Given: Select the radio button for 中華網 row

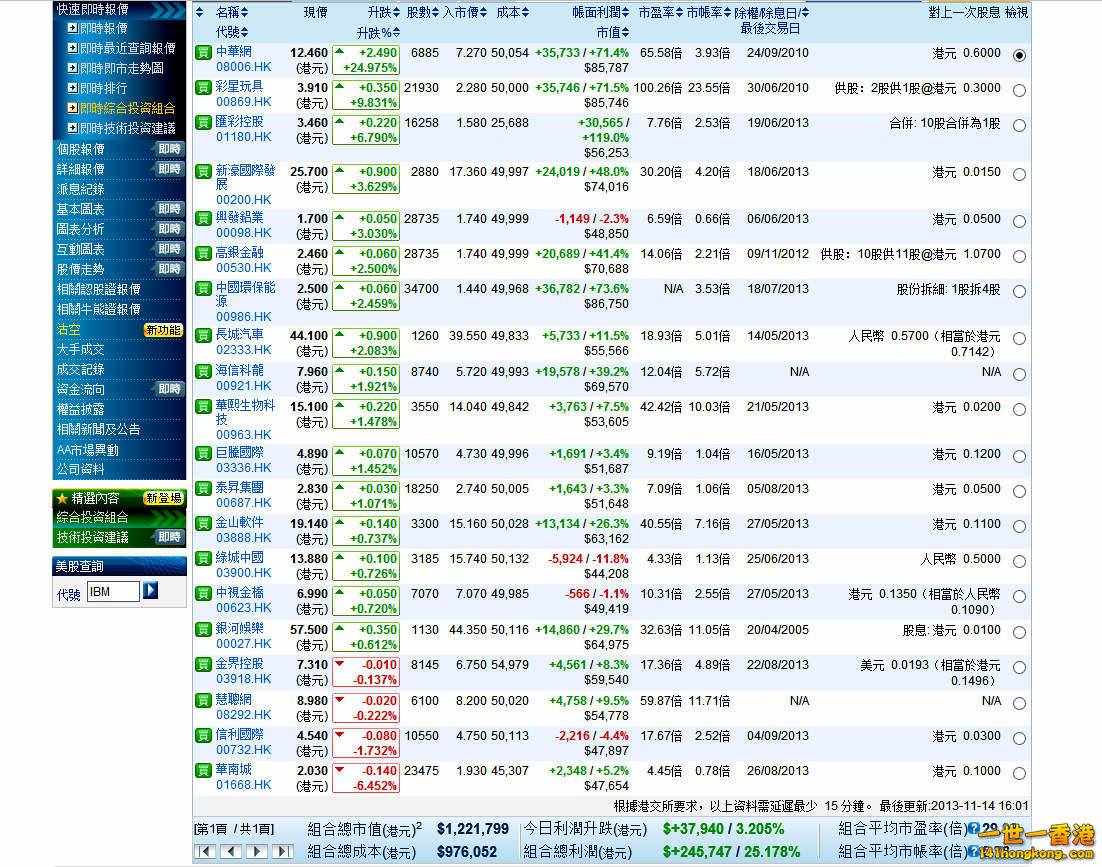Looking at the screenshot, I should click(1019, 55).
